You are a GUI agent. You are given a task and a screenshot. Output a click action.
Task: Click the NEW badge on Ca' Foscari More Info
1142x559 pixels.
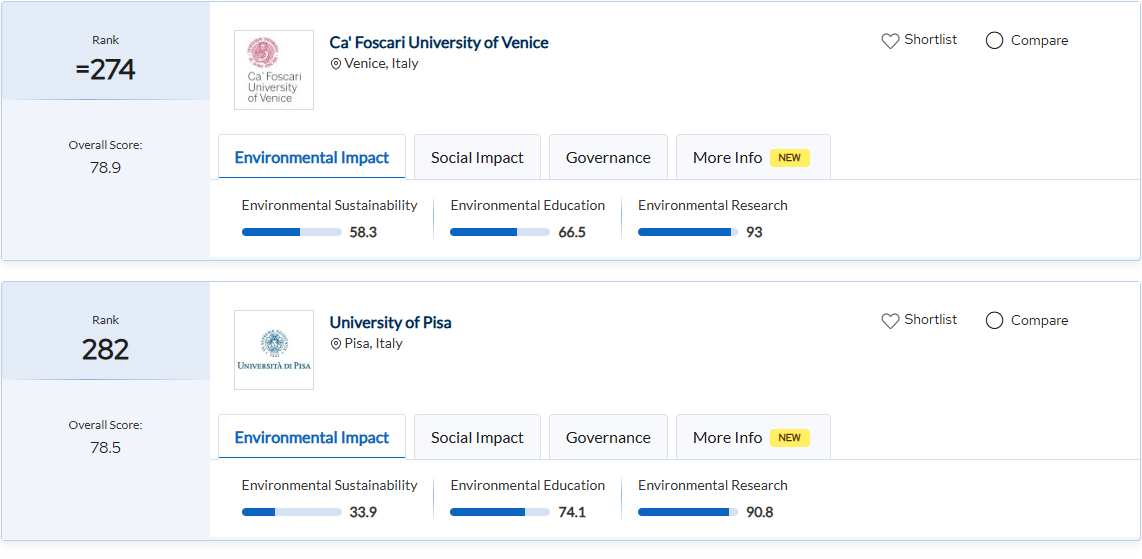click(789, 158)
